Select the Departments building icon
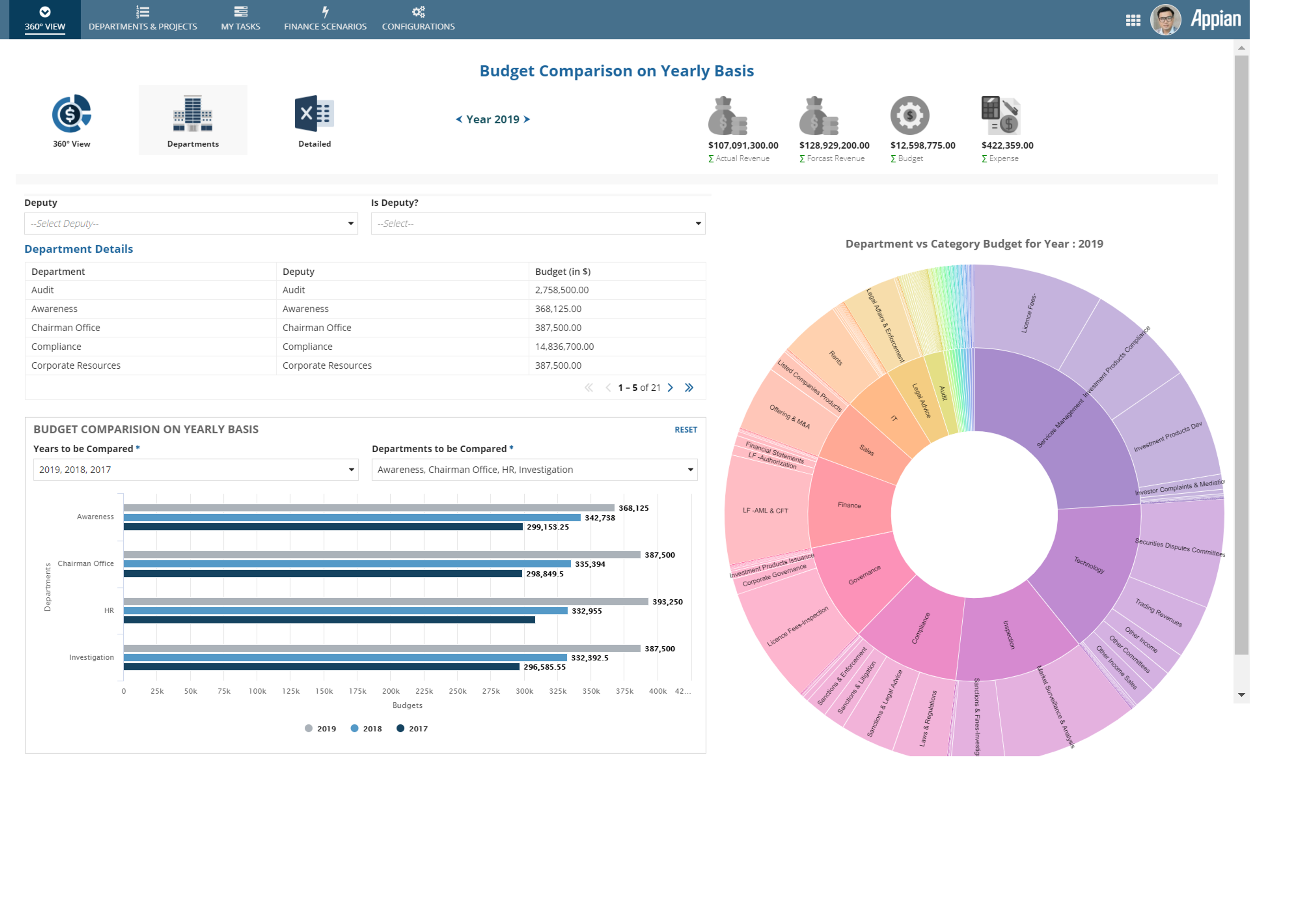Image resolution: width=1316 pixels, height=909 pixels. click(x=193, y=113)
